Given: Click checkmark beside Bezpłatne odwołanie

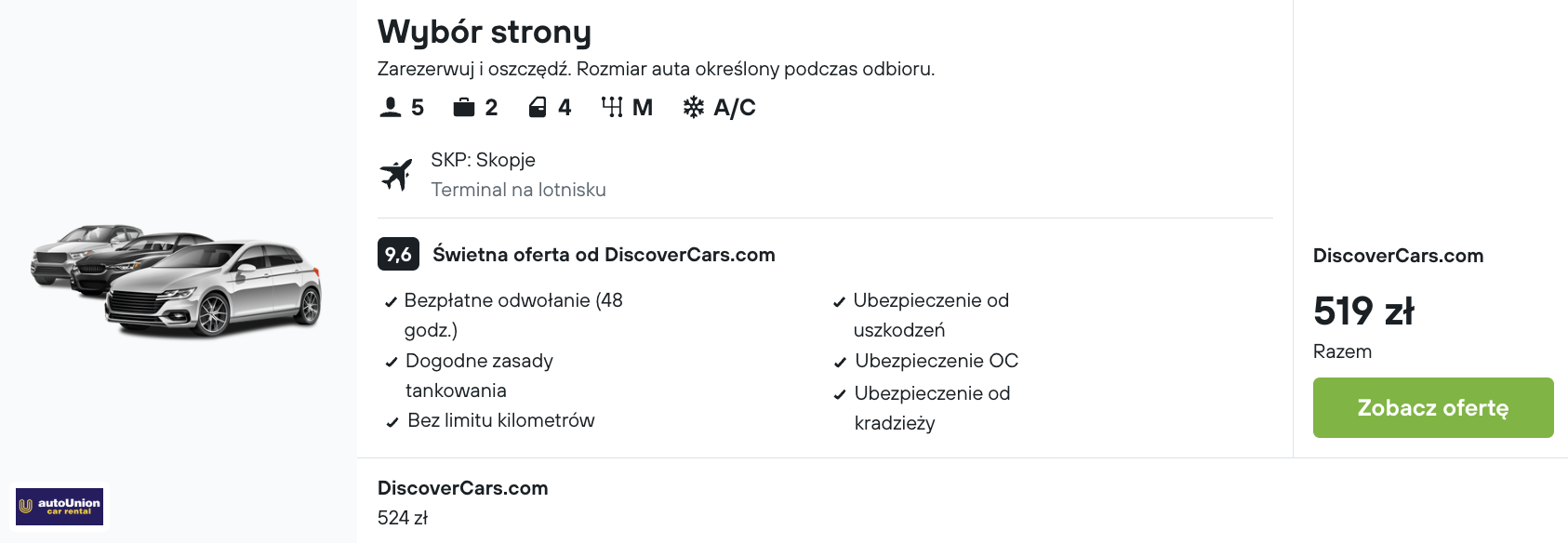Looking at the screenshot, I should pos(391,302).
